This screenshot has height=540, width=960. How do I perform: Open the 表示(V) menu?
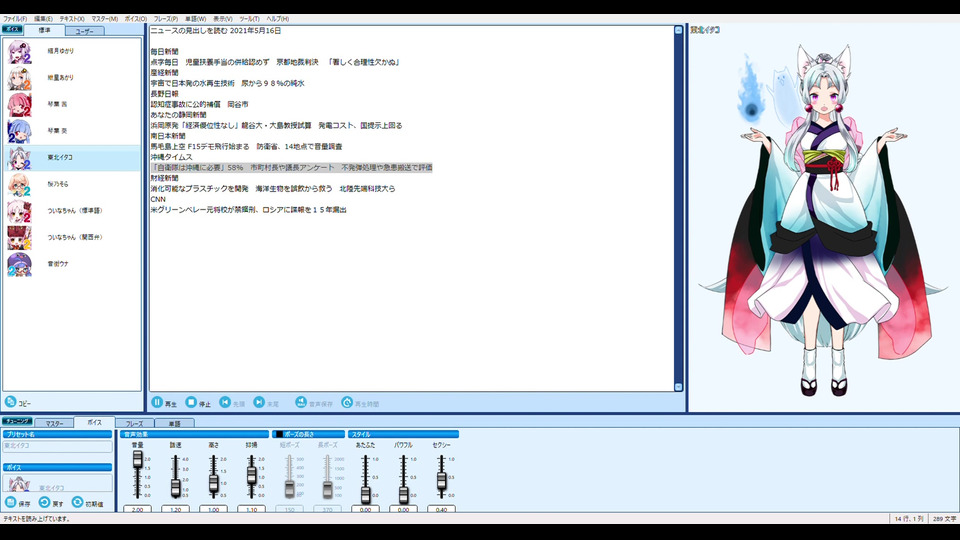[222, 19]
